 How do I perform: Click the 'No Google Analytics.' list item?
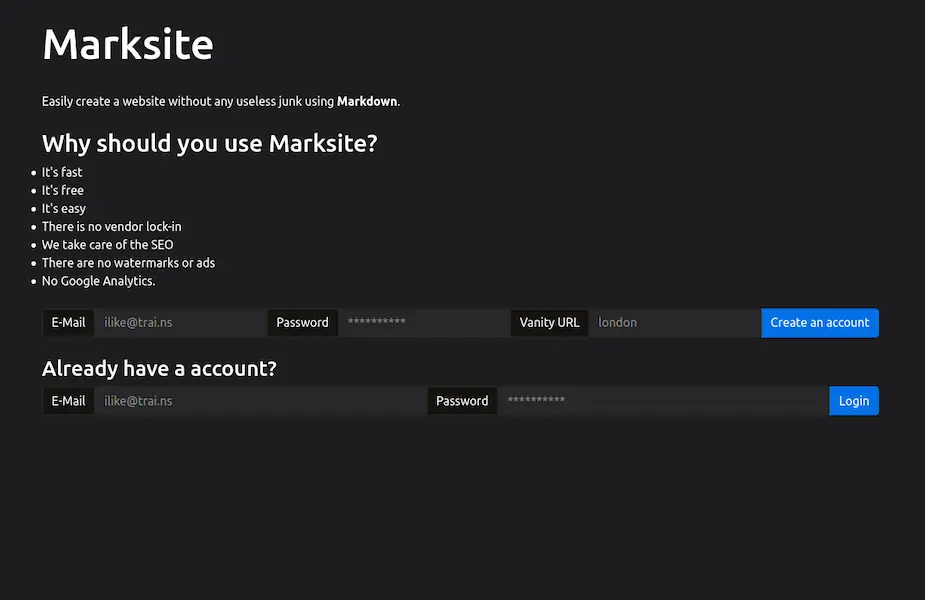[x=98, y=281]
